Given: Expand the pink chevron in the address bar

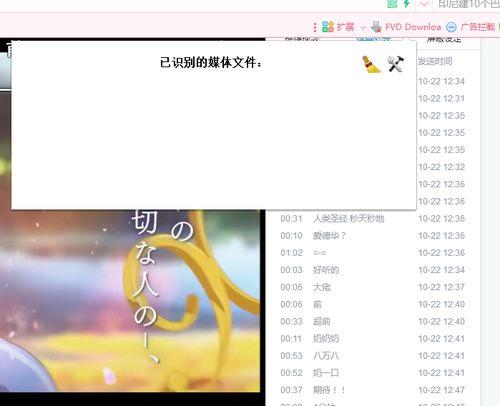Looking at the screenshot, I should [424, 4].
